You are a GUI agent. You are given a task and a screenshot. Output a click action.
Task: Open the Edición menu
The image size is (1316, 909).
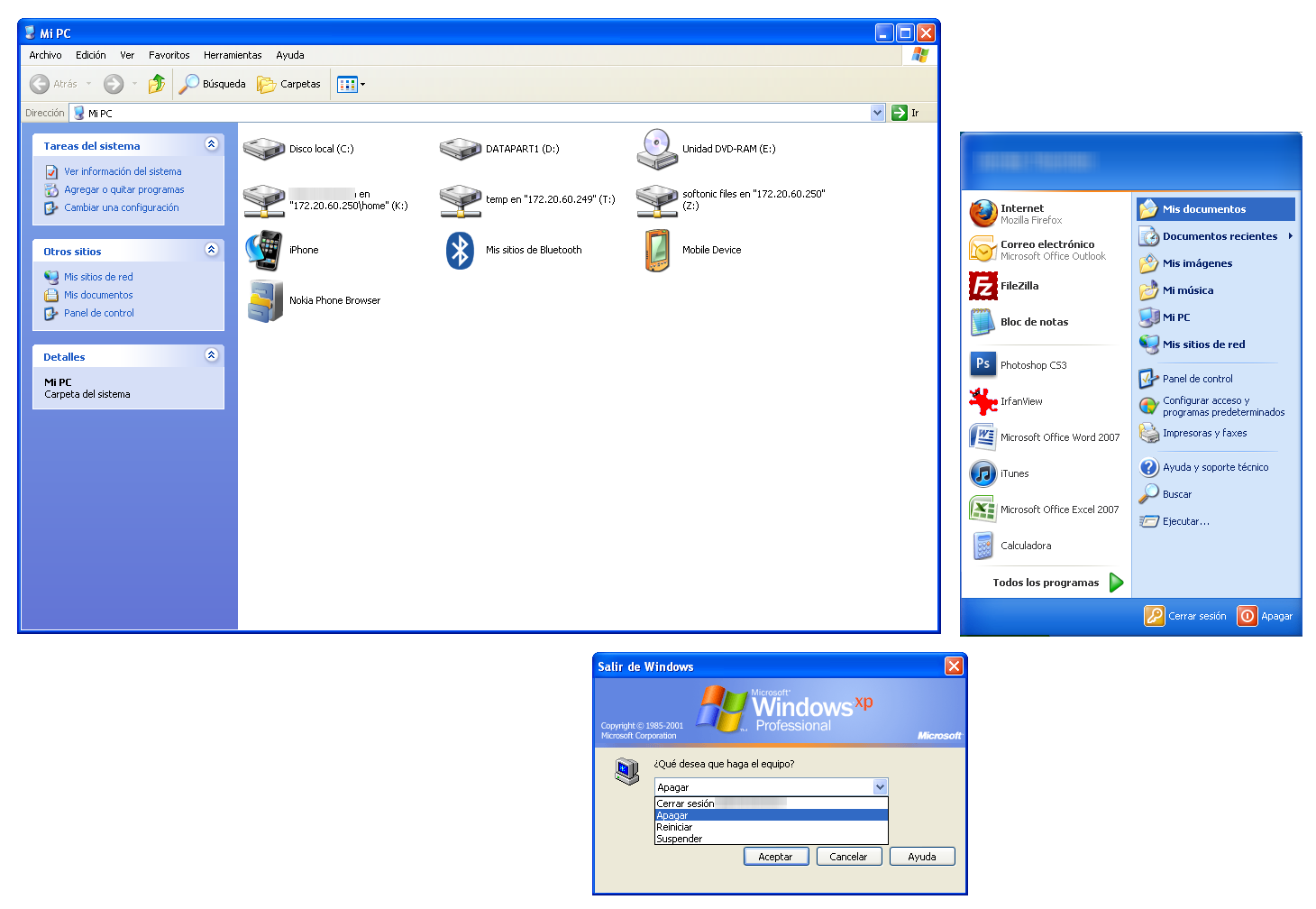91,55
